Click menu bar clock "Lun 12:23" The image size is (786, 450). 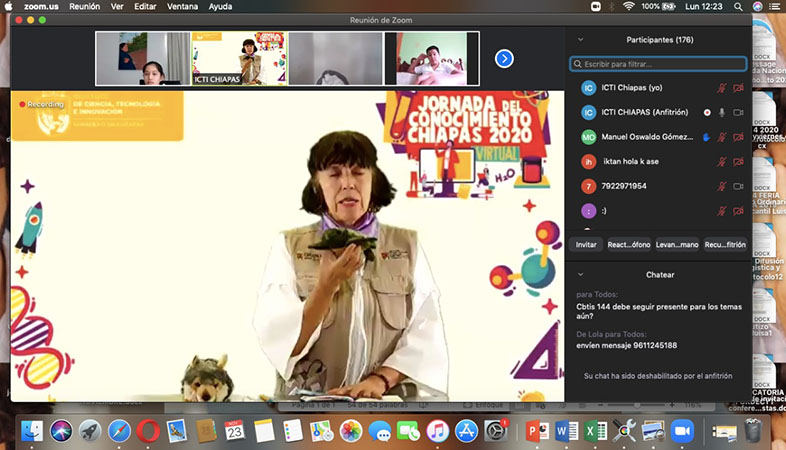[x=704, y=7]
